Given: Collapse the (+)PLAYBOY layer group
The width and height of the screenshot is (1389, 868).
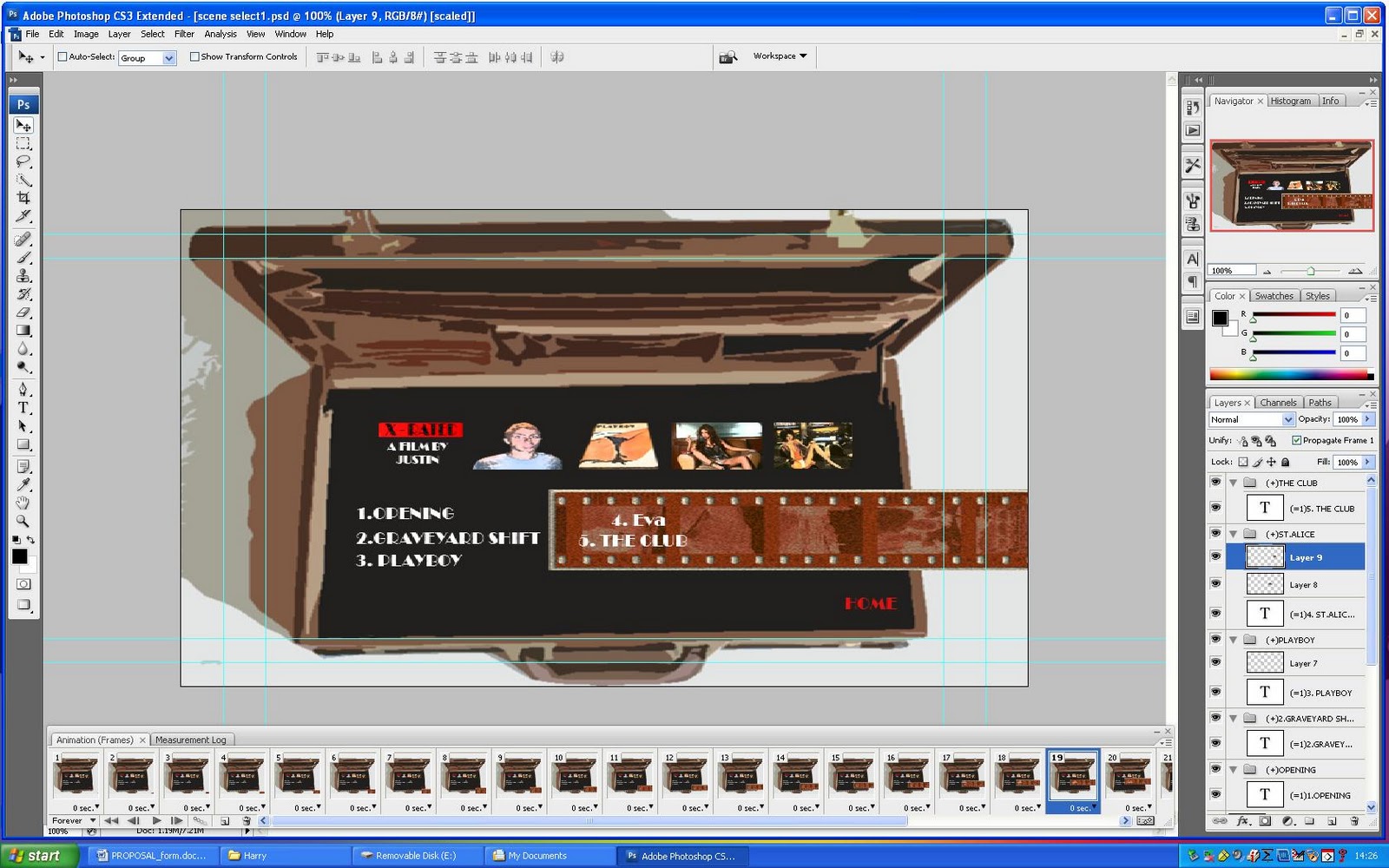Looking at the screenshot, I should pos(1233,640).
